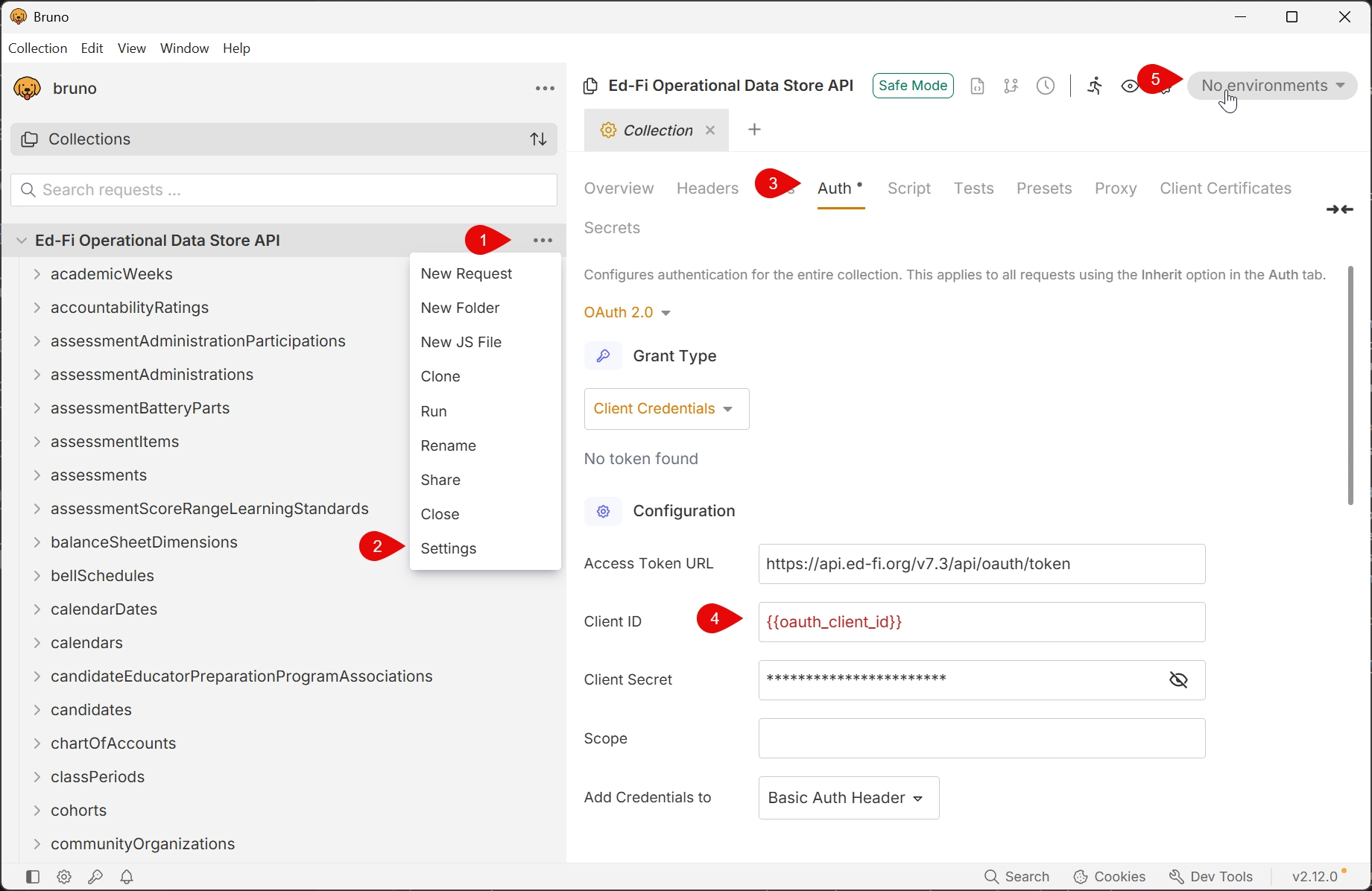Viewport: 1372px width, 891px height.
Task: Open the request history clock icon
Action: click(1046, 86)
